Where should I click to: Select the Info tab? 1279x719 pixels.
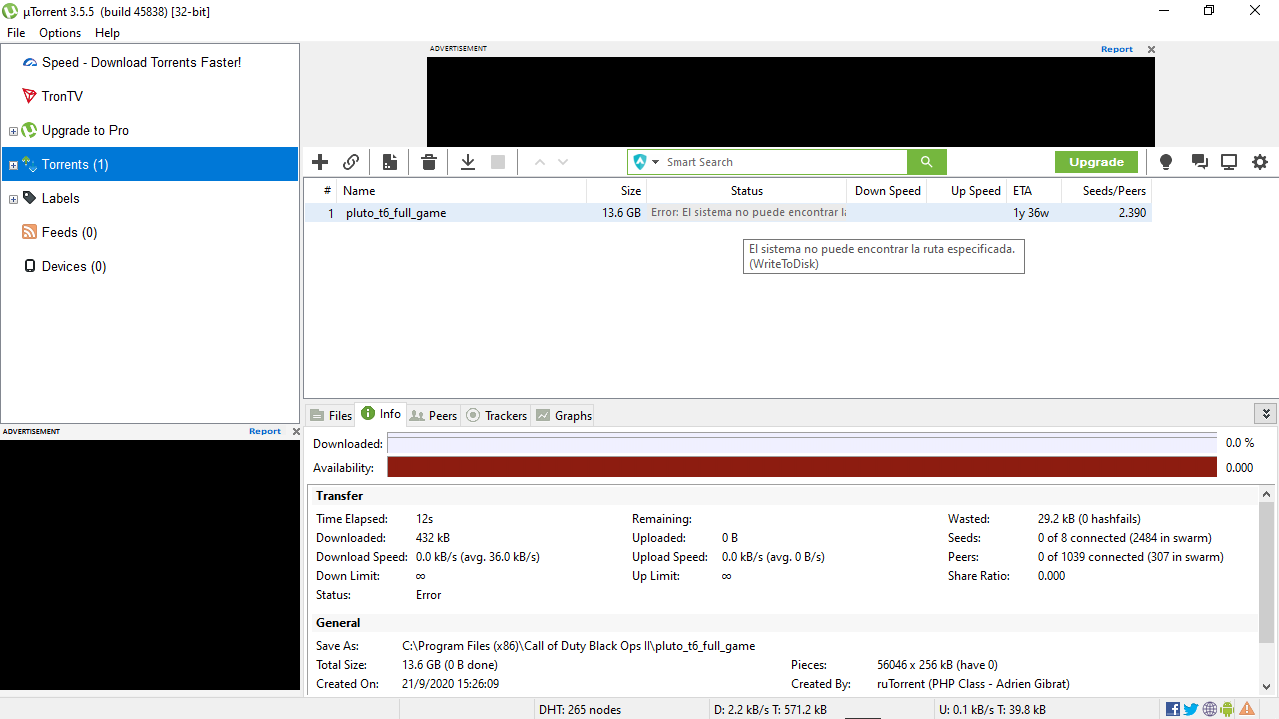tap(381, 414)
